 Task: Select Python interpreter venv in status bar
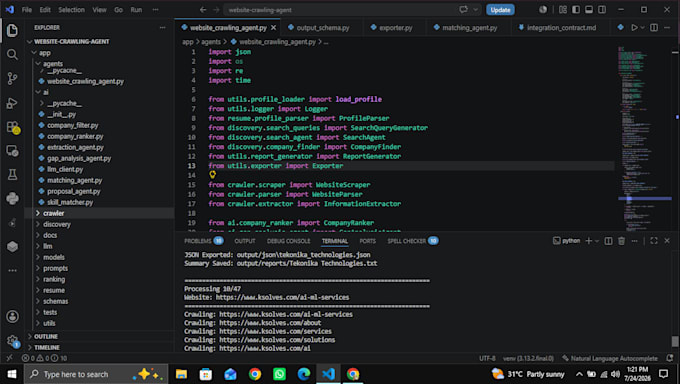click(528, 358)
